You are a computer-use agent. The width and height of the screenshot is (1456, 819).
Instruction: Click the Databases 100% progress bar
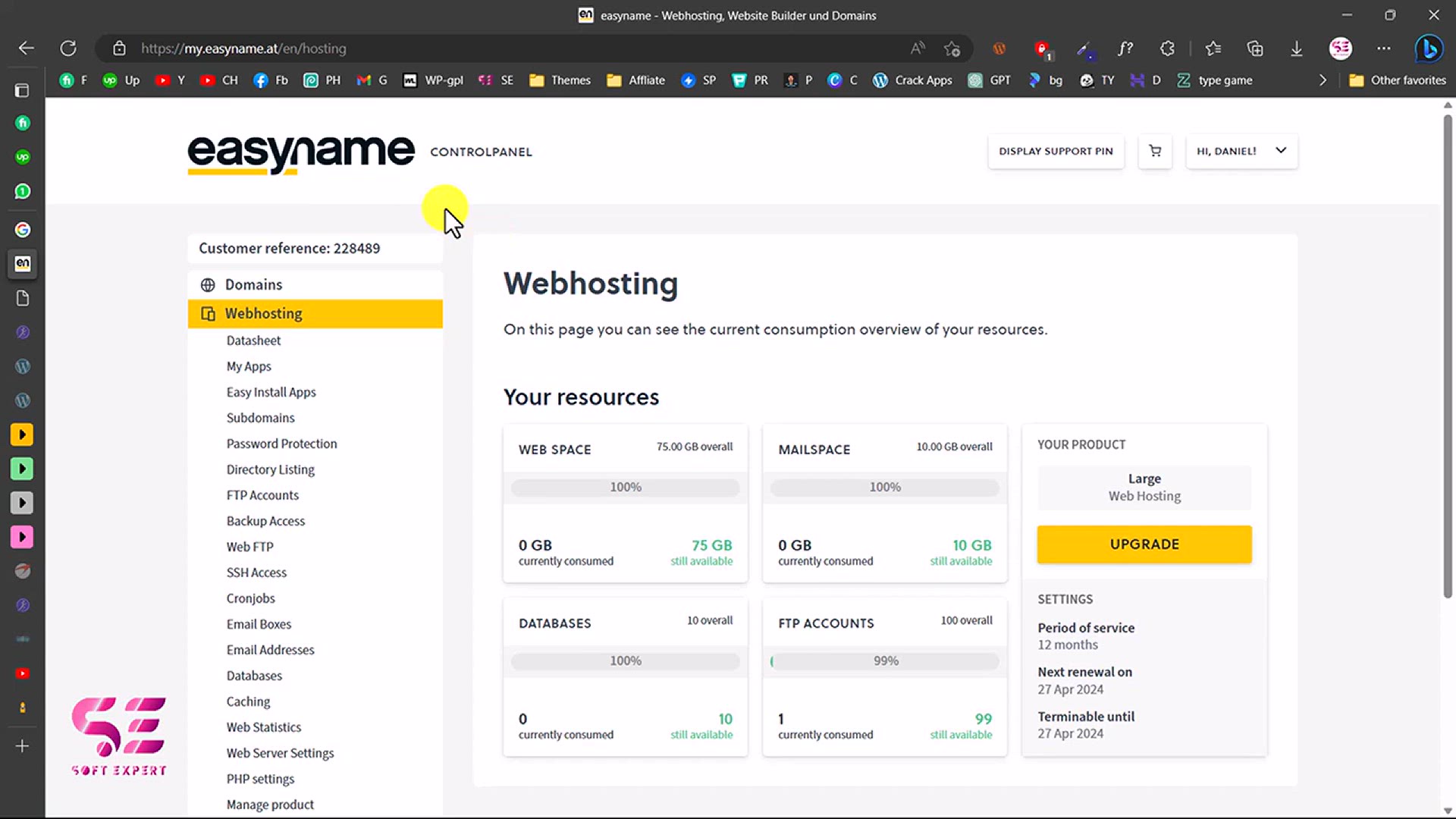coord(626,661)
